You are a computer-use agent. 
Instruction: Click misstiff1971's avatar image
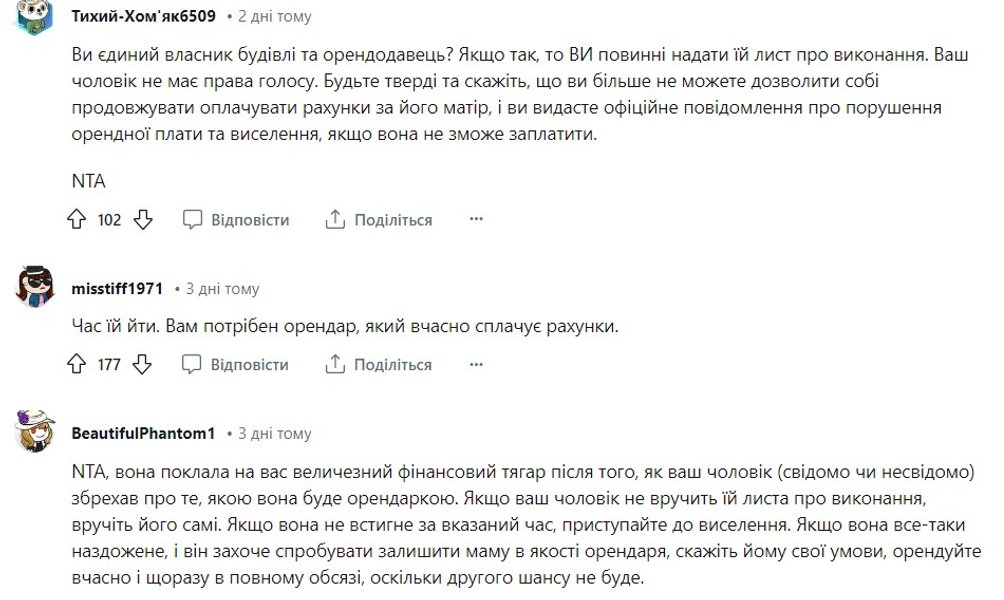coord(37,288)
